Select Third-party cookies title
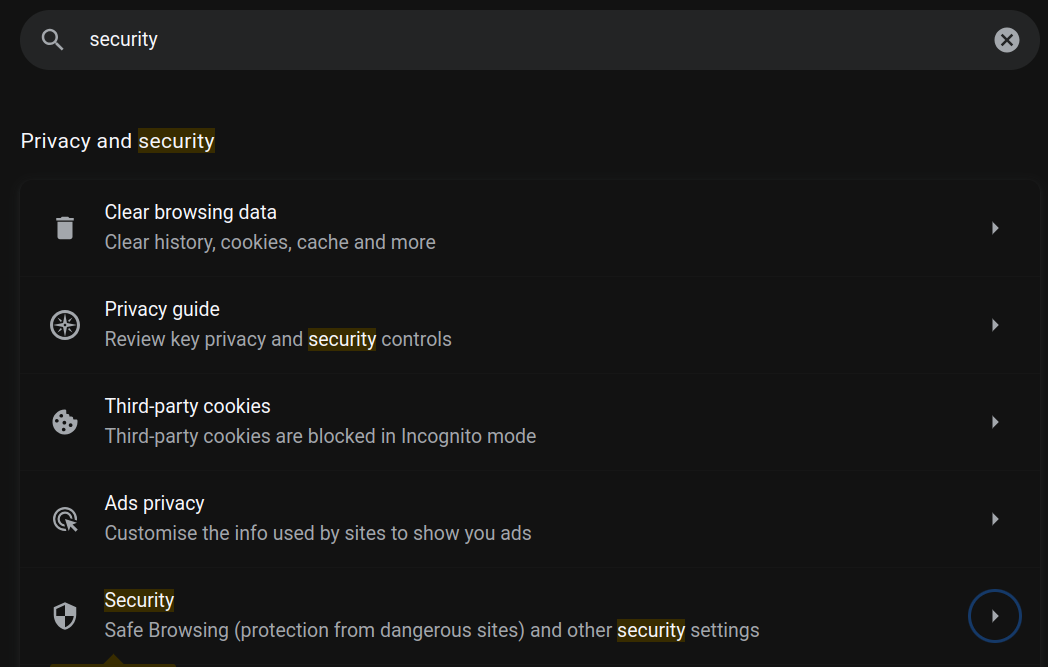This screenshot has height=667, width=1048. [x=187, y=406]
